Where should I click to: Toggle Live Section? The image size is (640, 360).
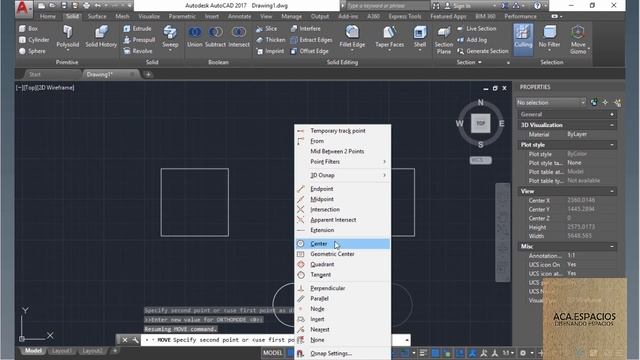pyautogui.click(x=476, y=29)
